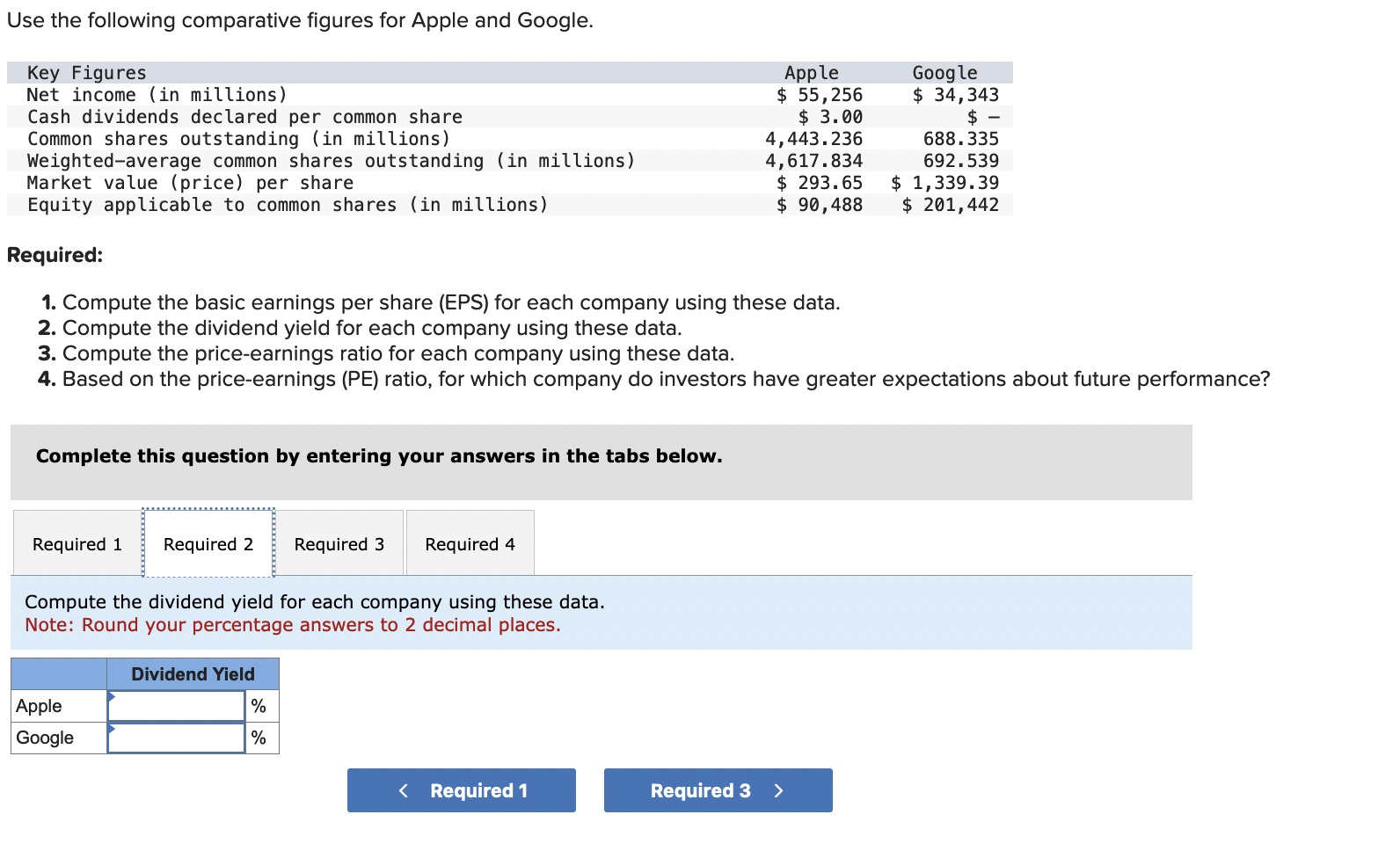The image size is (1400, 851).
Task: Click Common shares outstanding (in millions) label
Action: 239,139
